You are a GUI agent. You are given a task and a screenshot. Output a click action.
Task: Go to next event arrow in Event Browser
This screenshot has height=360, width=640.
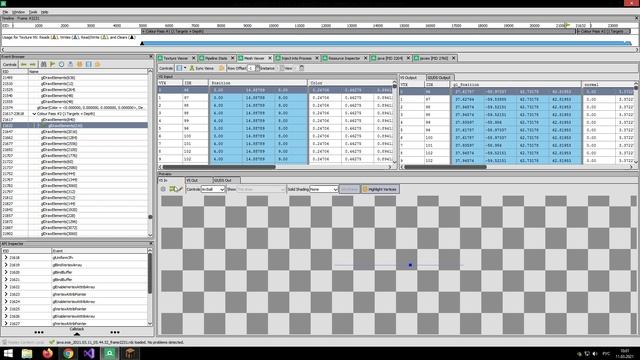click(33, 64)
